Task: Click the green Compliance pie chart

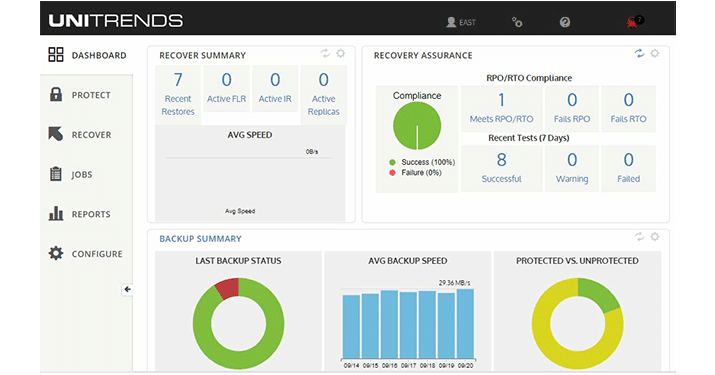Action: tap(417, 126)
